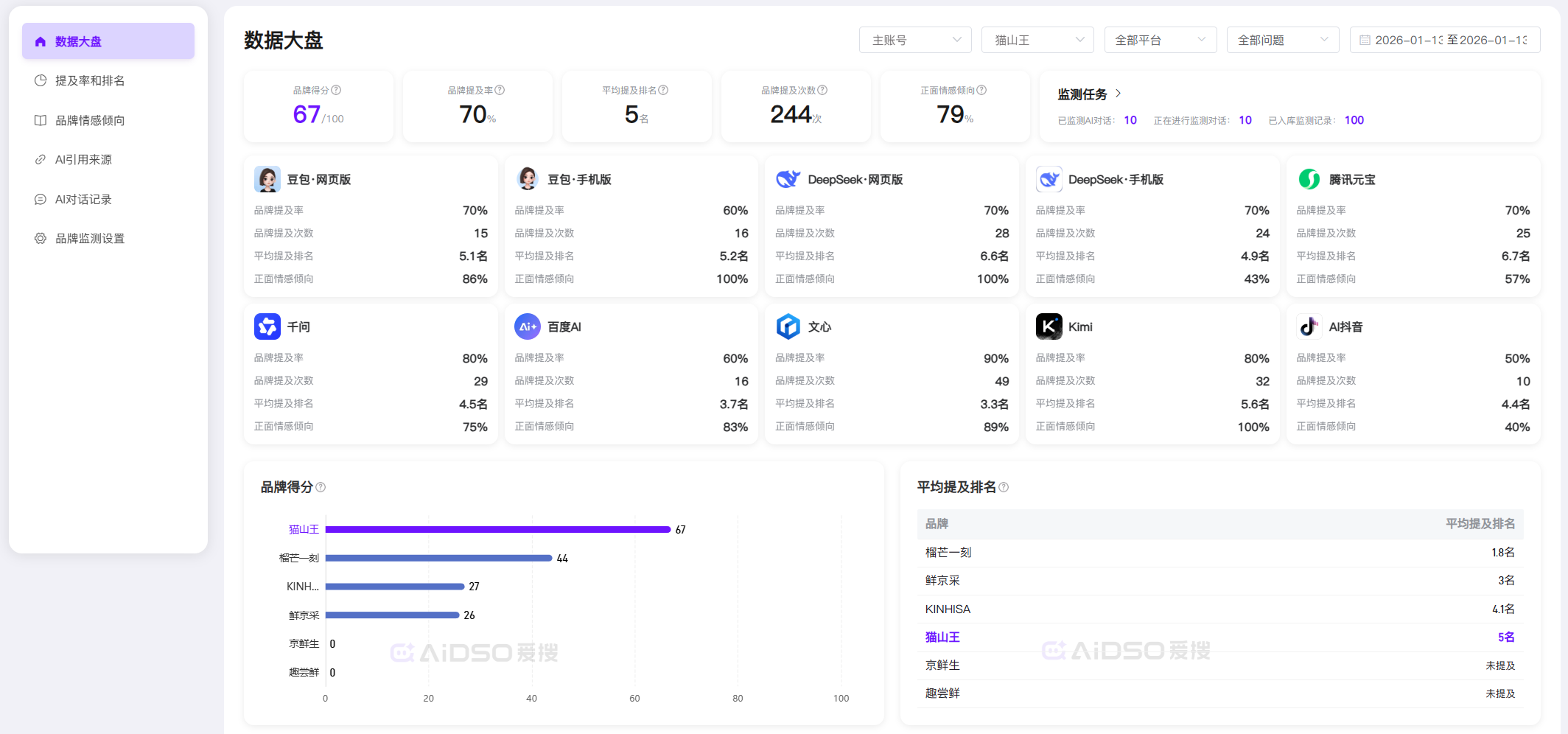The height and width of the screenshot is (734, 1568).
Task: Open the 主账号 account dropdown
Action: pos(915,40)
